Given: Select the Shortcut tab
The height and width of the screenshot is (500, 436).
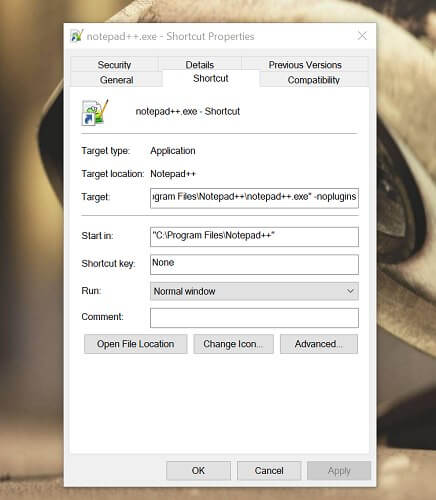Looking at the screenshot, I should point(211,78).
